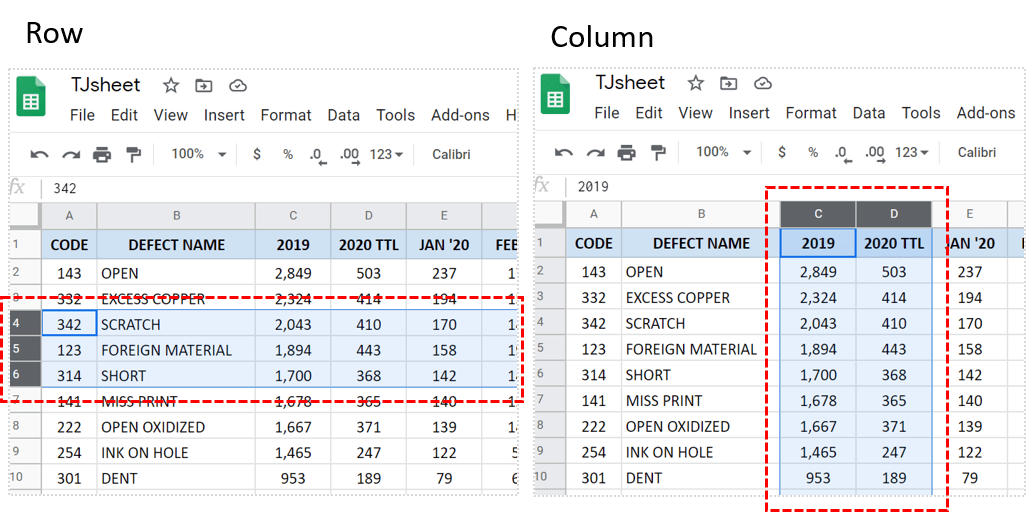
Task: Format as currency in the left toolbar
Action: (x=257, y=155)
